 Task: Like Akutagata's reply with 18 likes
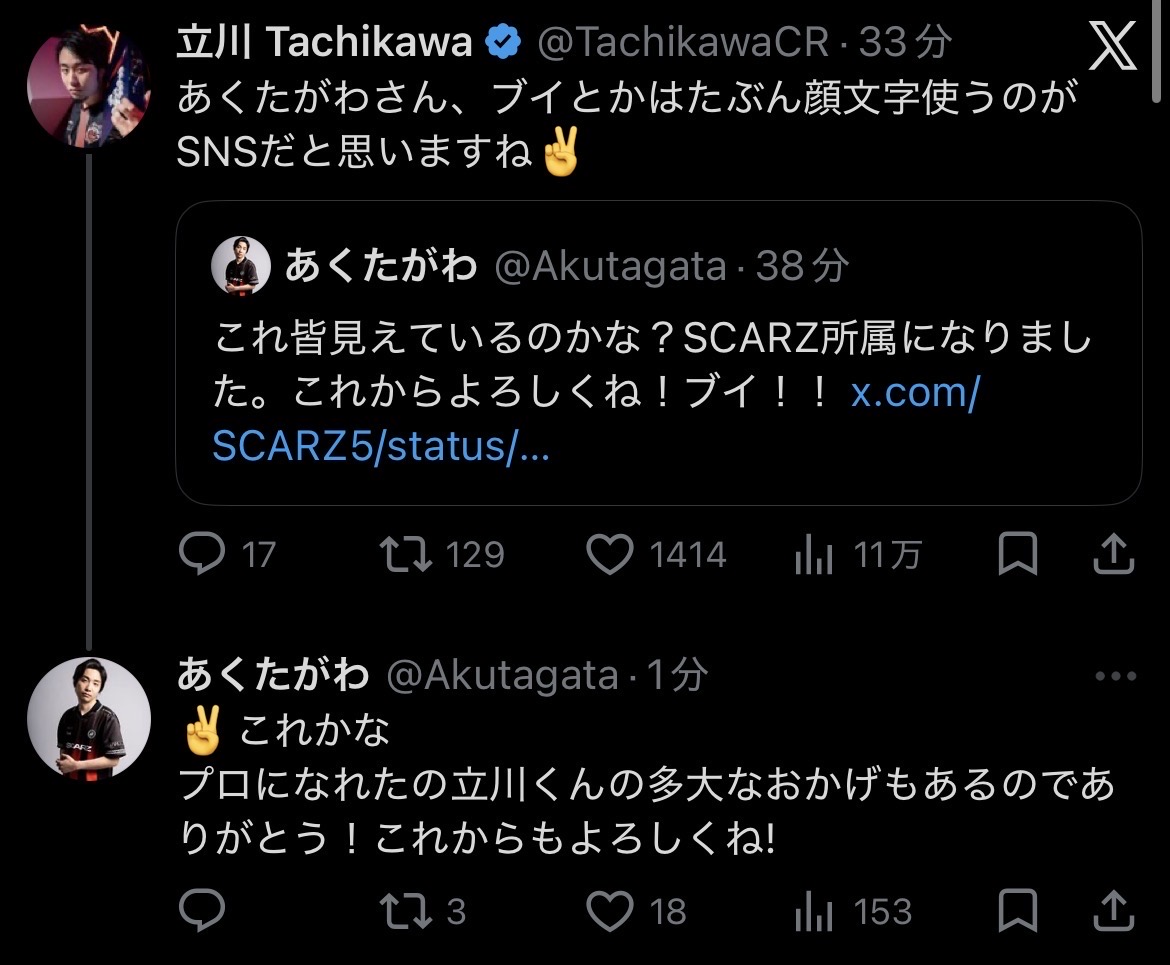point(609,911)
